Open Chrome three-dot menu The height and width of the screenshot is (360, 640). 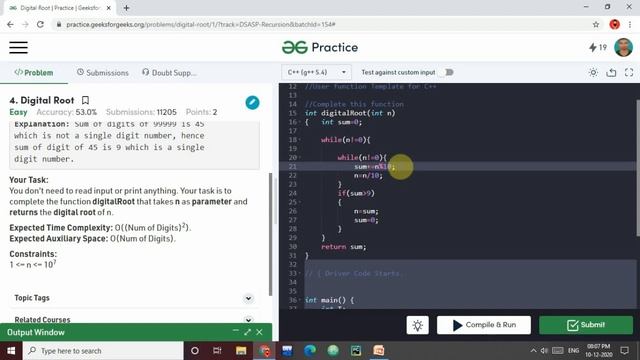click(630, 24)
